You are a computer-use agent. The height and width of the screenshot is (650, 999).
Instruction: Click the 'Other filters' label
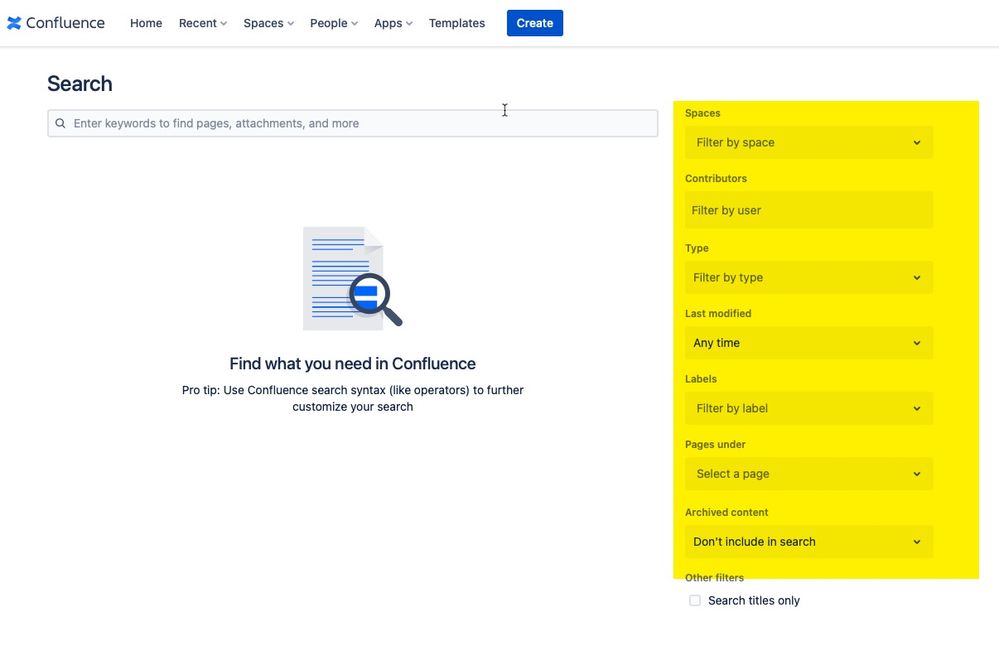pyautogui.click(x=714, y=577)
